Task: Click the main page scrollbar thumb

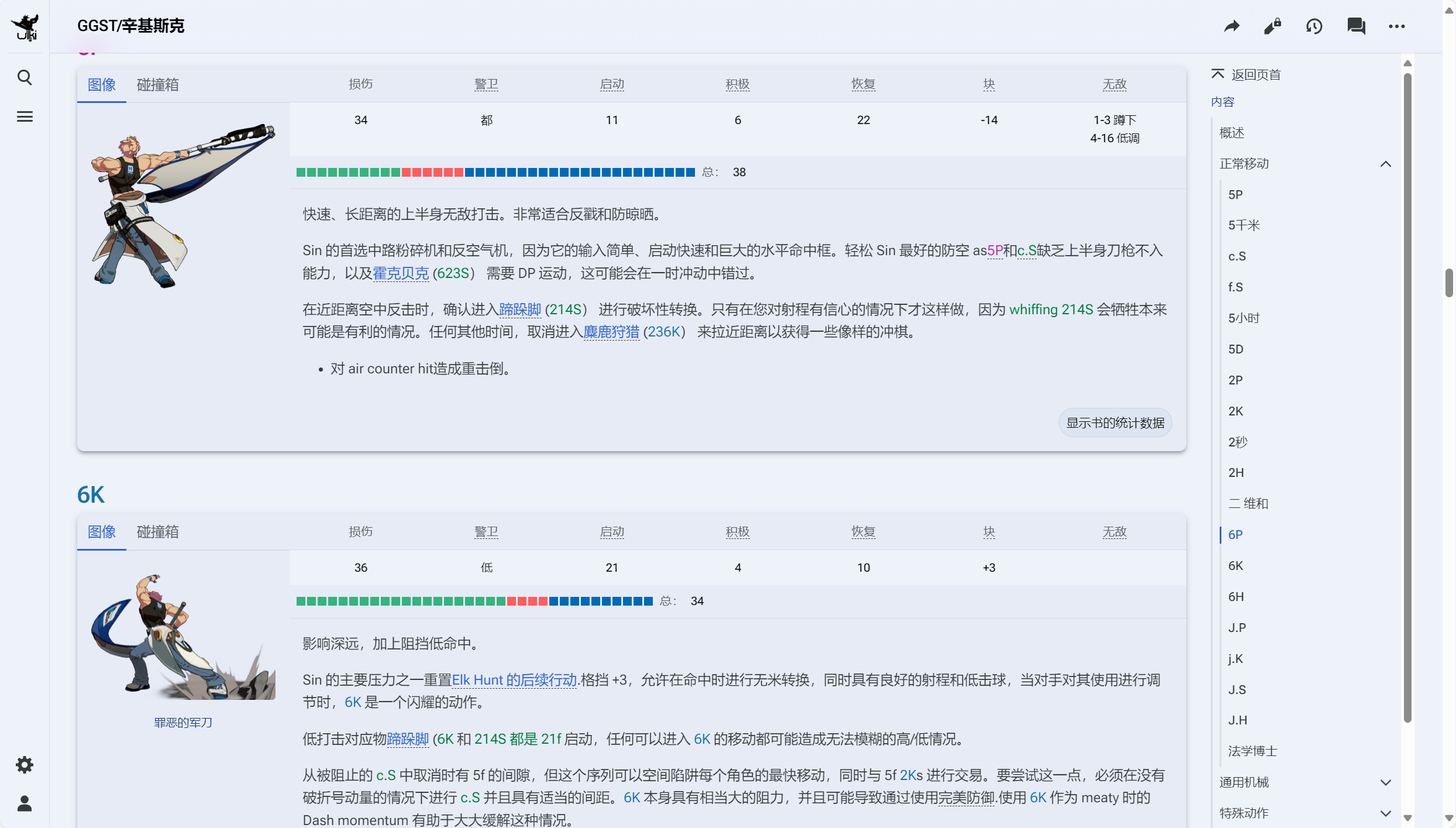Action: pos(1449,283)
